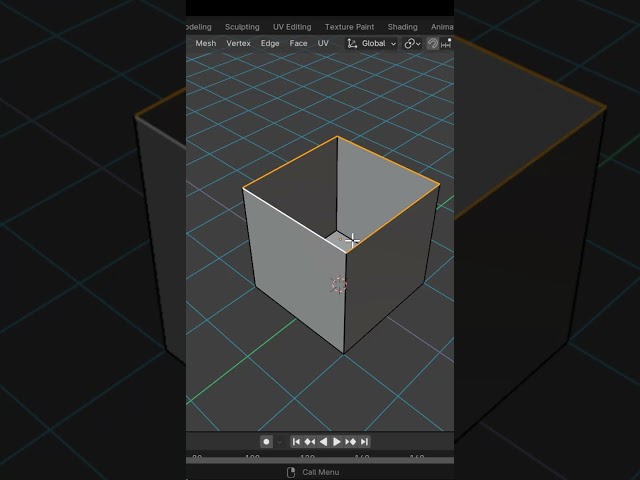
Task: Switch to the Animation workspace tab
Action: point(442,27)
